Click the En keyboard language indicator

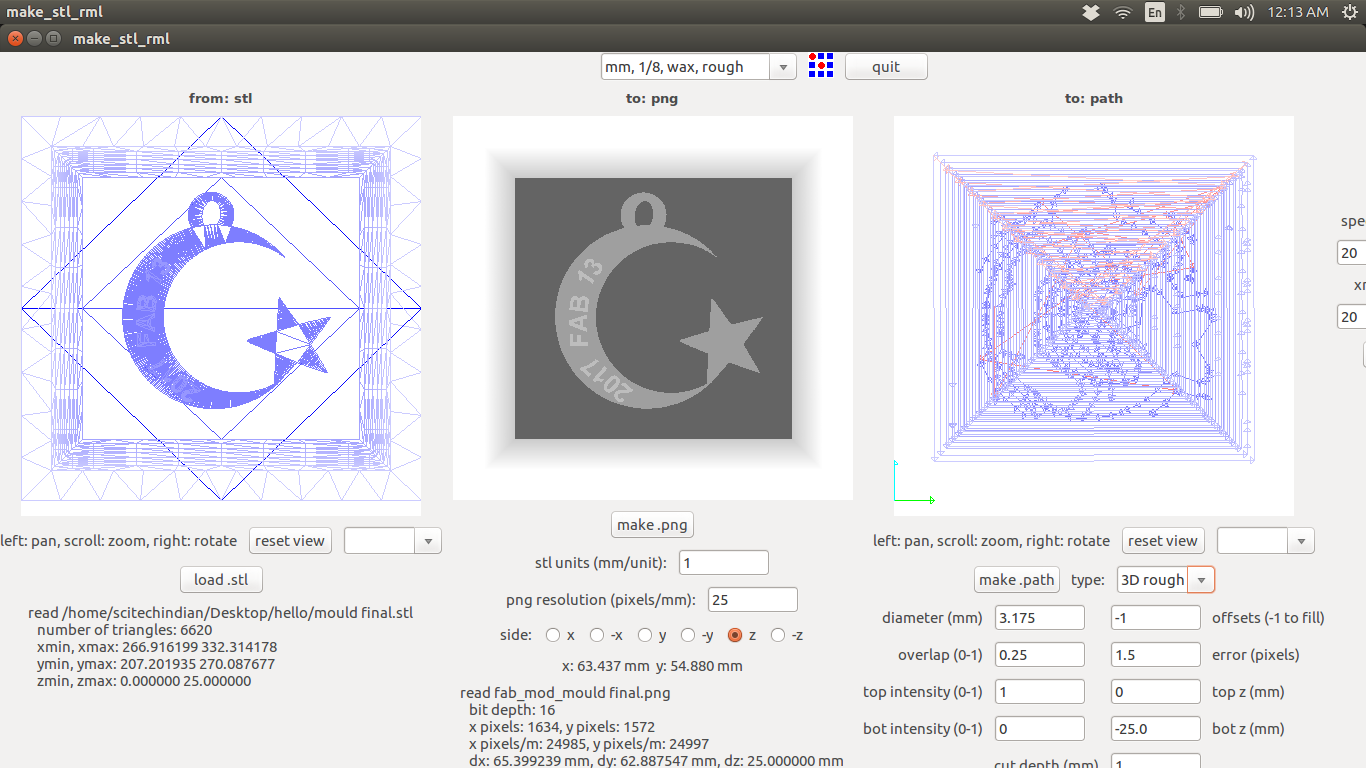tap(1154, 12)
